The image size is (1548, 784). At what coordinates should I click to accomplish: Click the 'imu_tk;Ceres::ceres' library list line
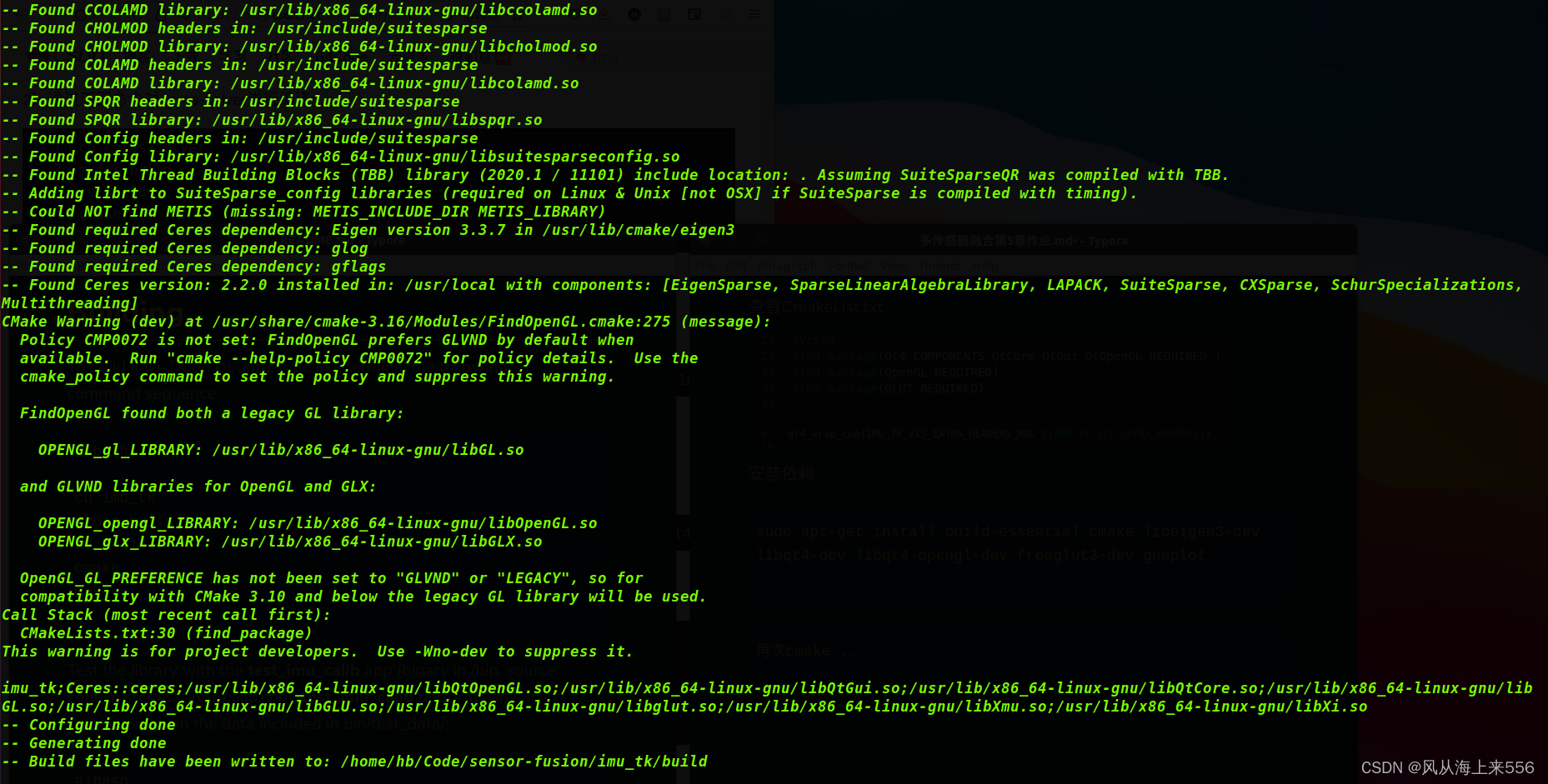point(767,688)
